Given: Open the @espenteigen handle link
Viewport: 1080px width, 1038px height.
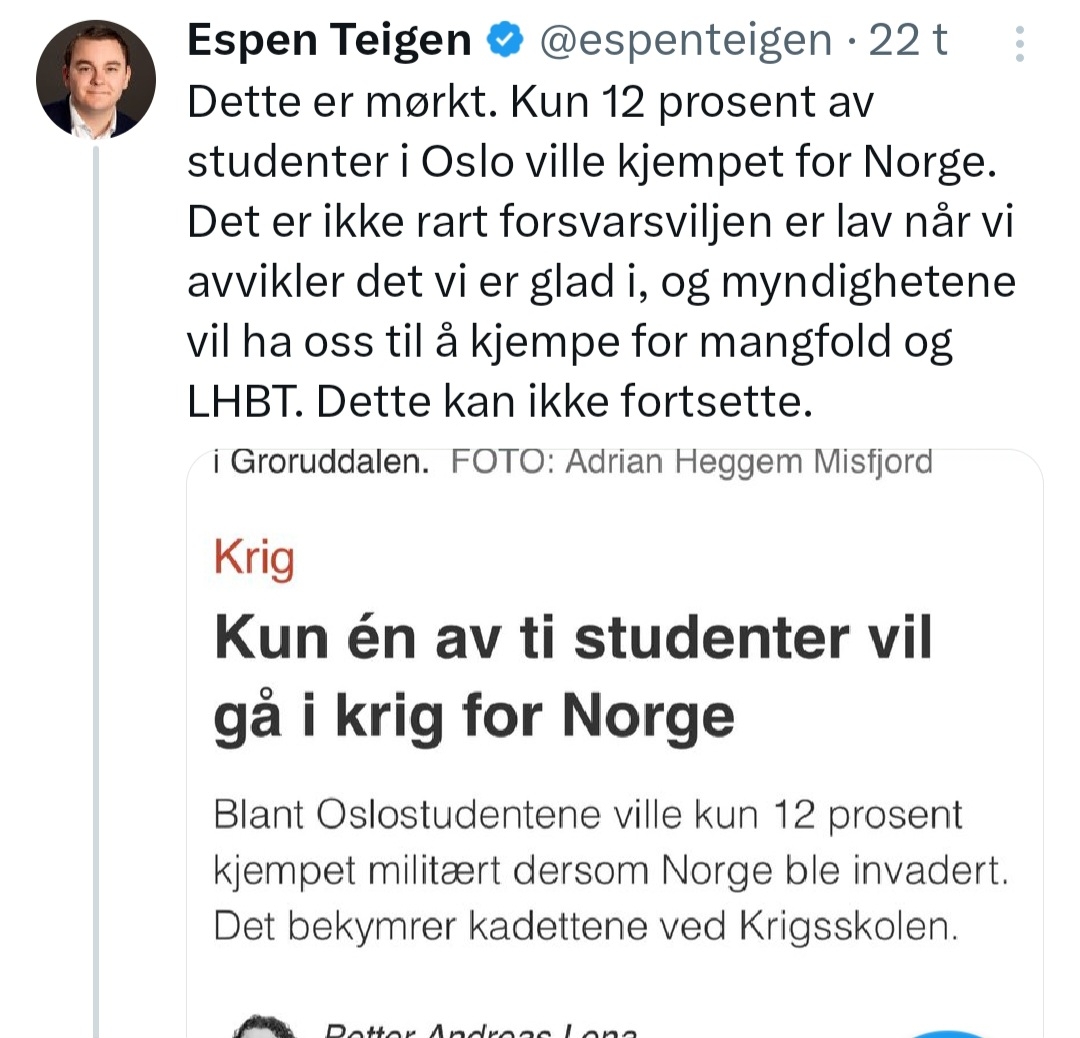Looking at the screenshot, I should click(685, 41).
